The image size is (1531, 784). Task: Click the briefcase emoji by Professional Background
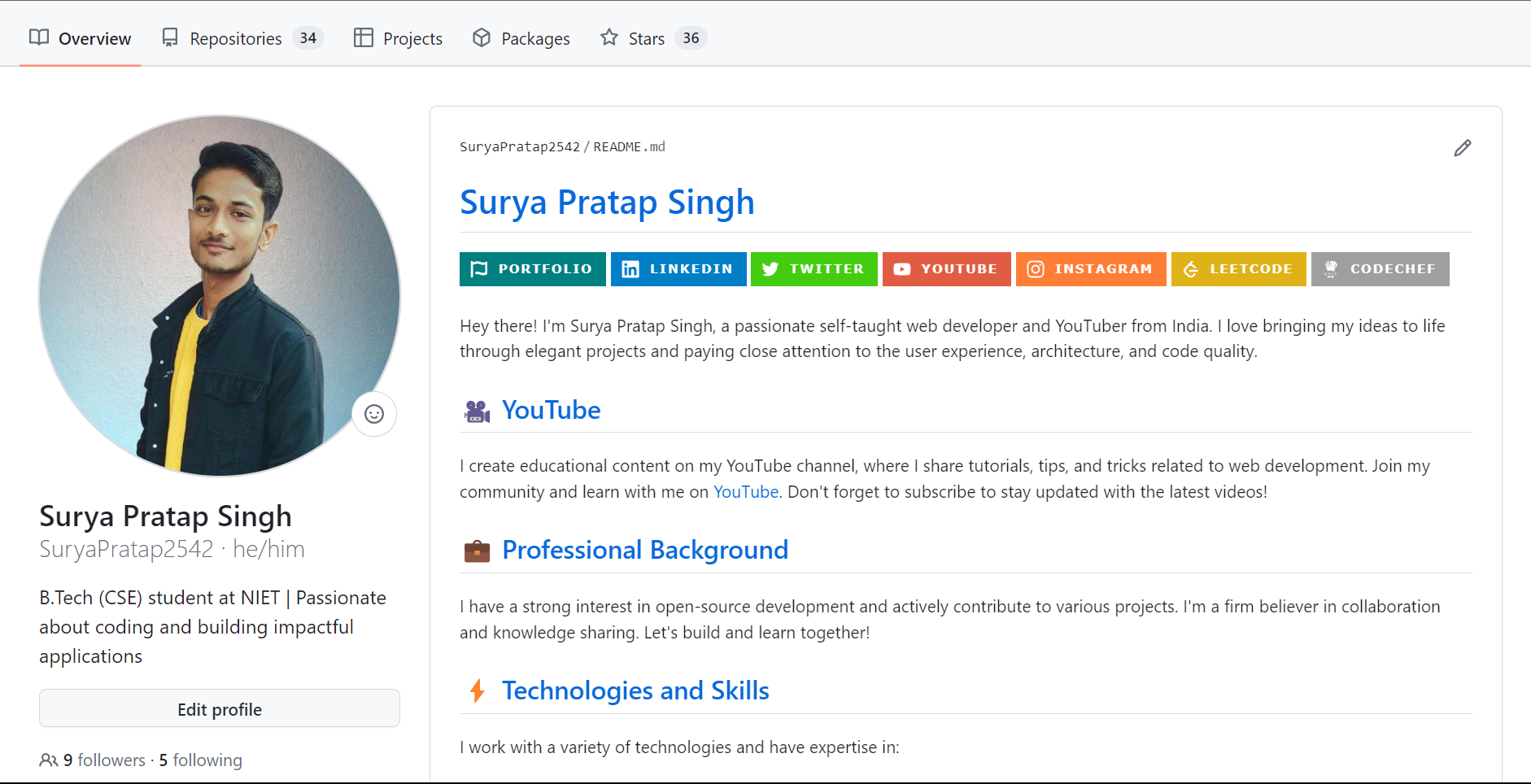click(x=478, y=551)
